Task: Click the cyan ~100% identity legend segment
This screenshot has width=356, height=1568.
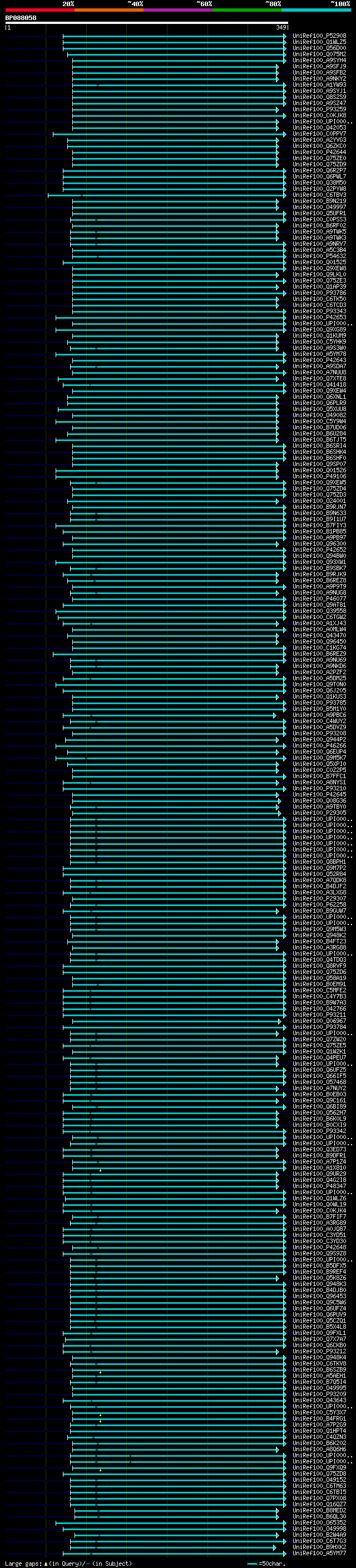Action: coord(316,11)
